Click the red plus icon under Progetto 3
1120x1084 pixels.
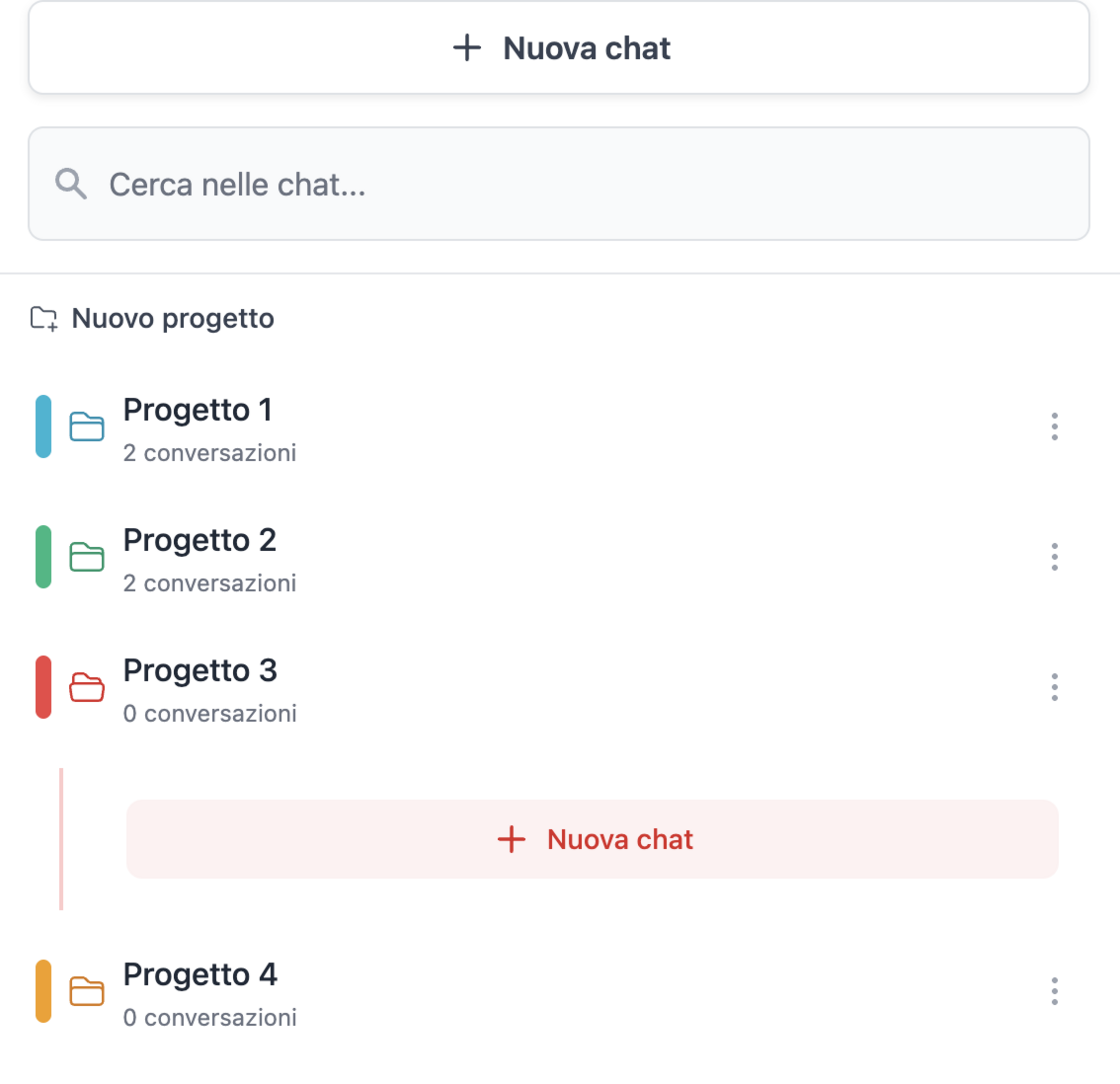coord(511,840)
